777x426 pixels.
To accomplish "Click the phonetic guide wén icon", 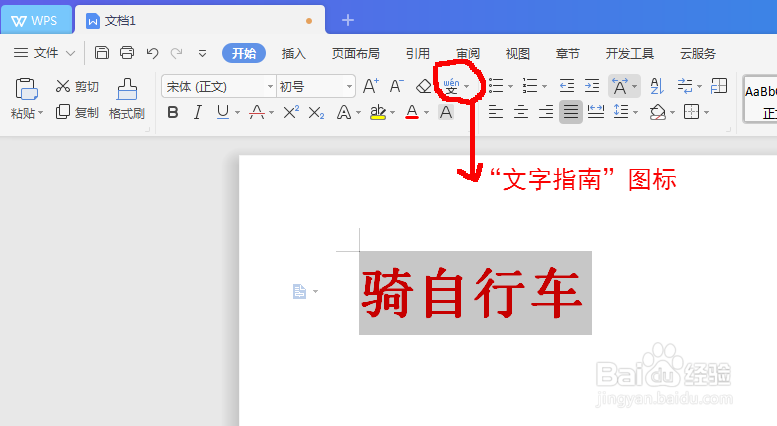I will pyautogui.click(x=451, y=86).
